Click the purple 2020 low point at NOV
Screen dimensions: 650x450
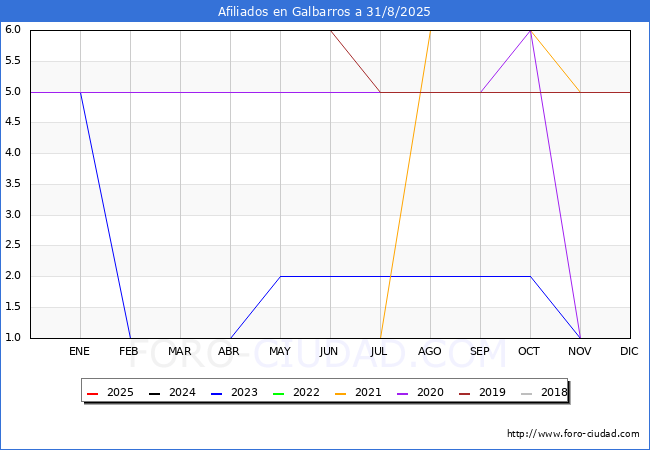tap(580, 338)
